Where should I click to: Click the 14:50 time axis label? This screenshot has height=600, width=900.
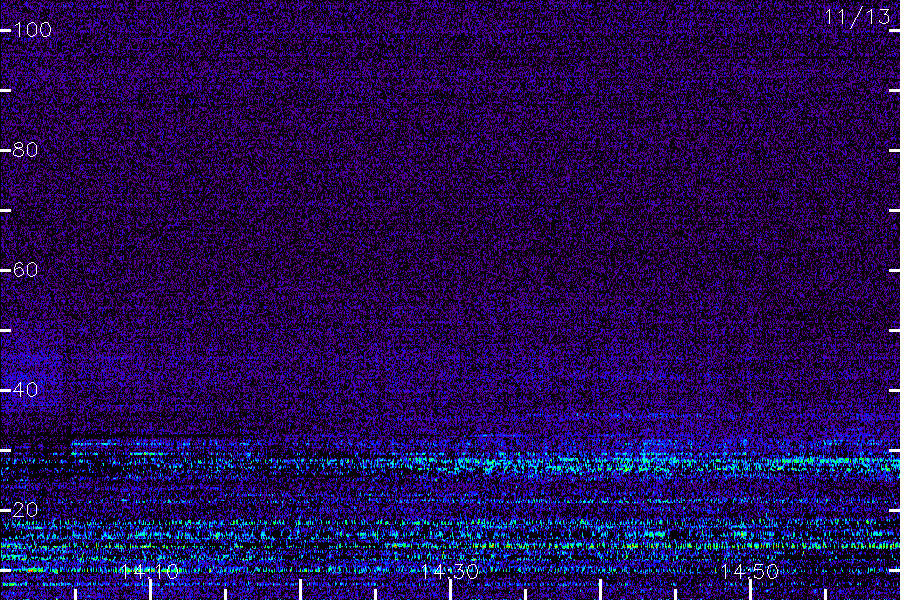[750, 571]
